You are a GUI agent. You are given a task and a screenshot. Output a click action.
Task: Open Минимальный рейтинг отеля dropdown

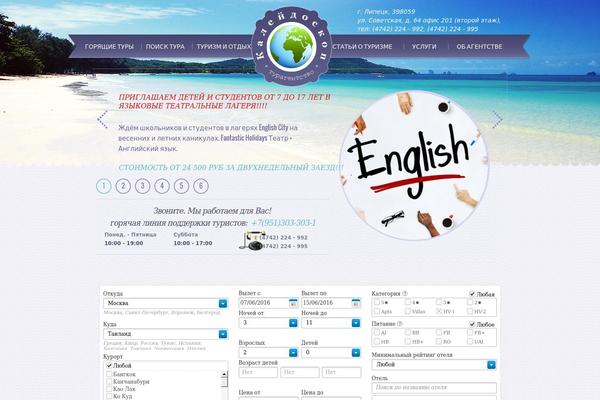(x=434, y=365)
